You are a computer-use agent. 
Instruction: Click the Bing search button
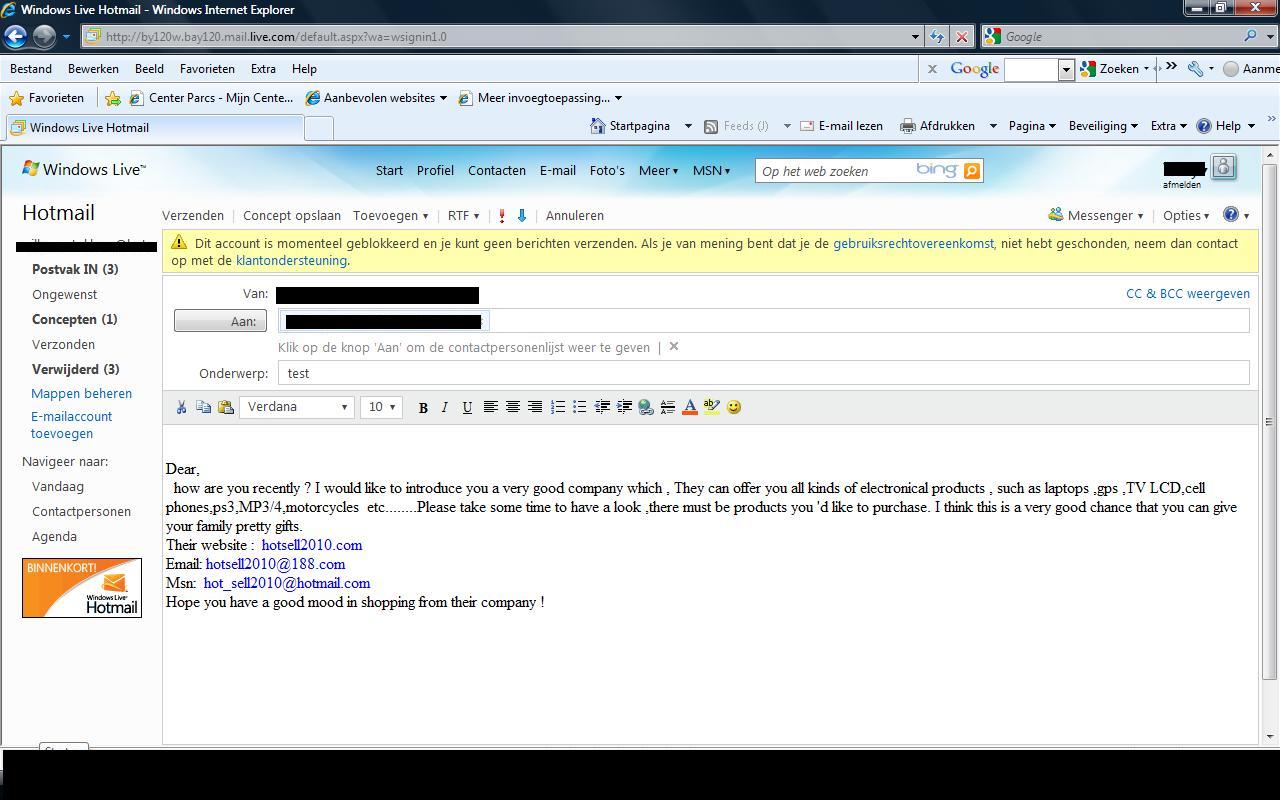pyautogui.click(x=972, y=171)
